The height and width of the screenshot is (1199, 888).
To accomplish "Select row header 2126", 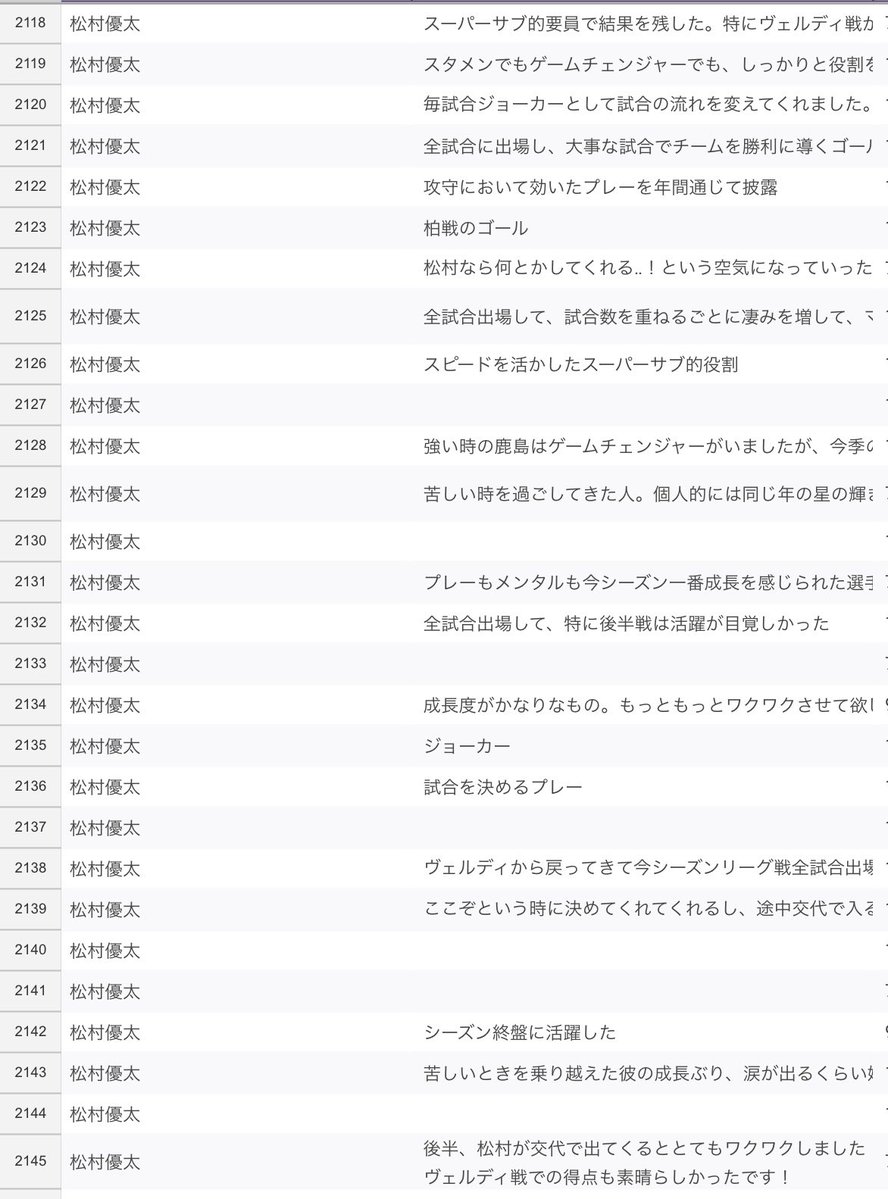I will (x=30, y=364).
